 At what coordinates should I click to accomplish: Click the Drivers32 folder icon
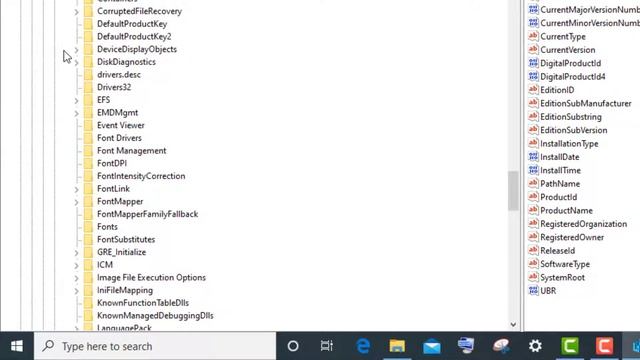coord(88,87)
